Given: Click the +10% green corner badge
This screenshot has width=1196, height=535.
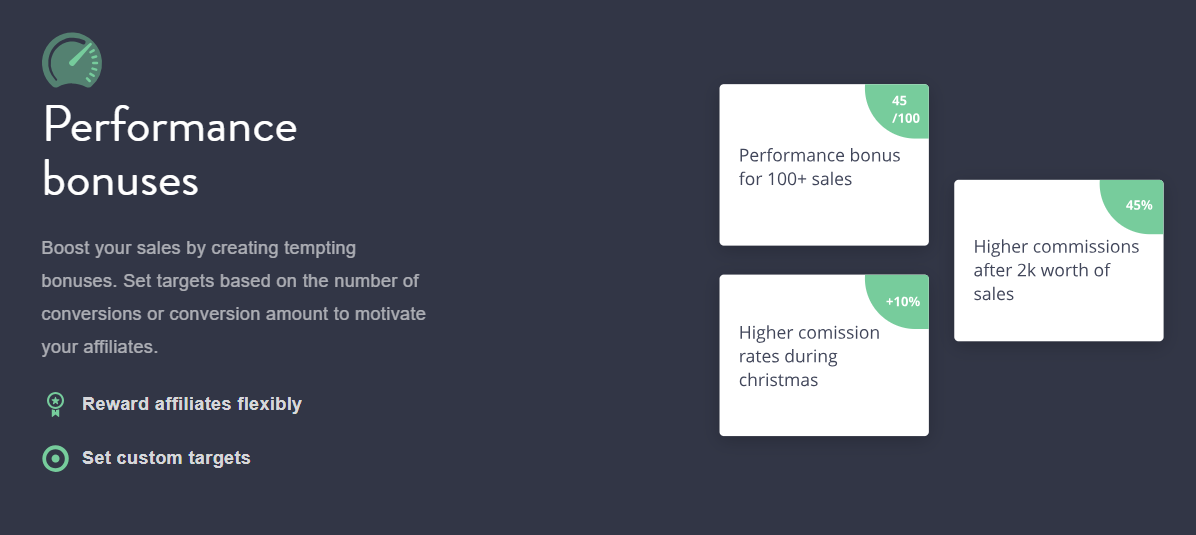Looking at the screenshot, I should [x=899, y=301].
